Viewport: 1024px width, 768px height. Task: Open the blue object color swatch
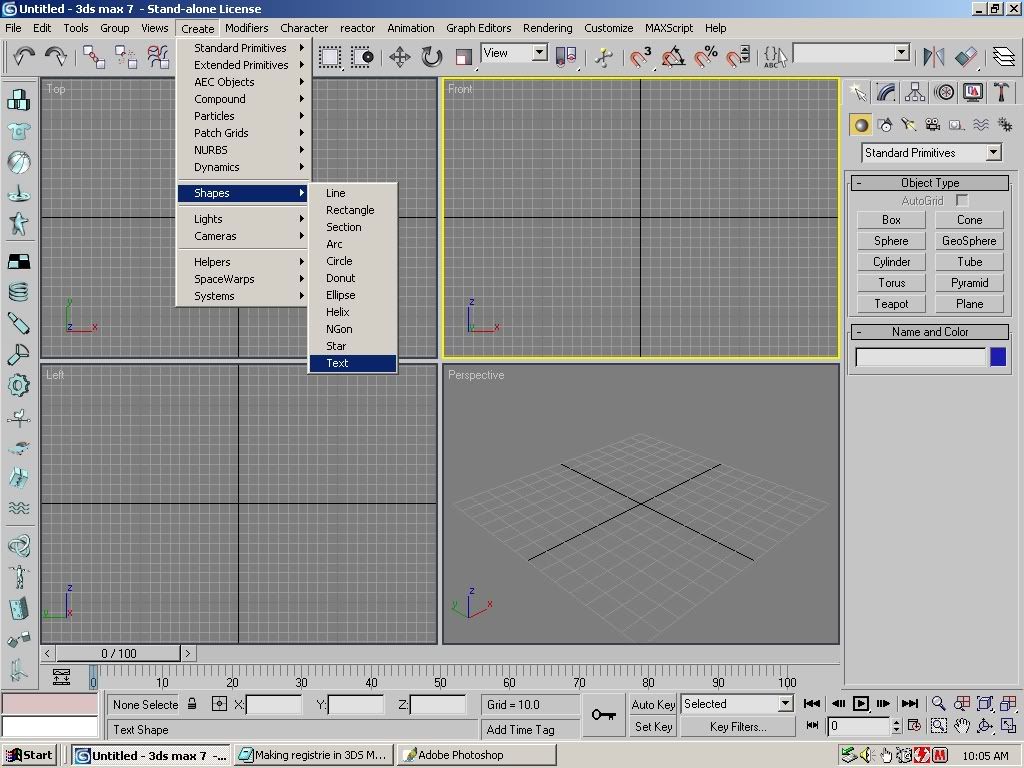[998, 357]
